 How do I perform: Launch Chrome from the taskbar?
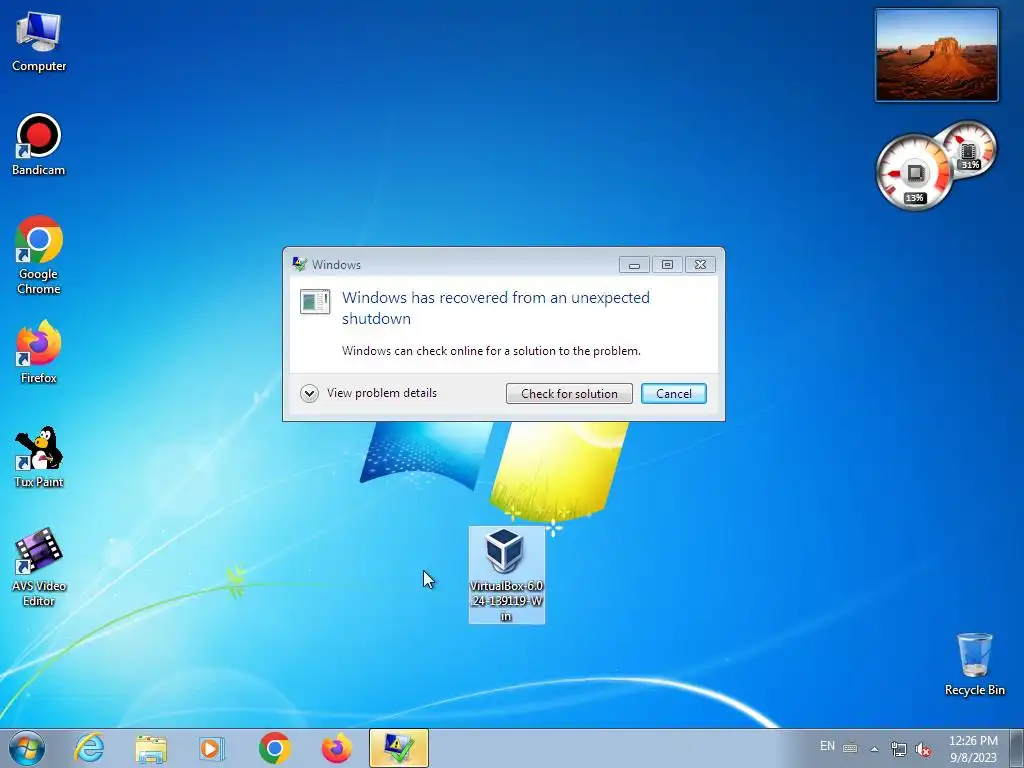(x=274, y=748)
